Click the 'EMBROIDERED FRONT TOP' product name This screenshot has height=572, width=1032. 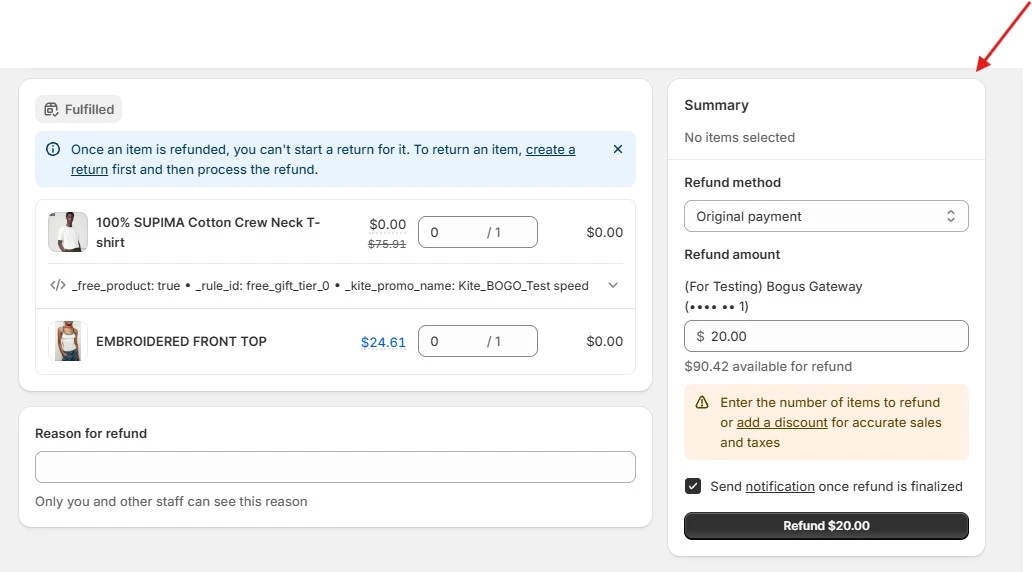pos(181,342)
